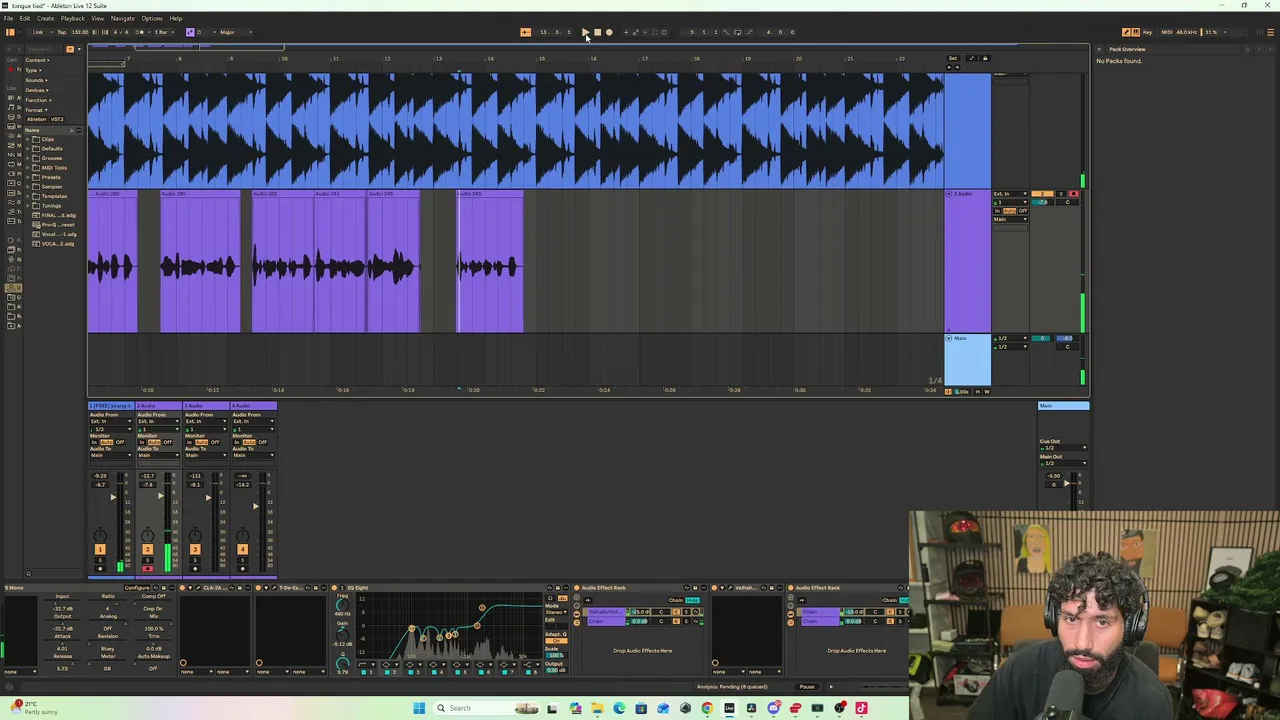Screen dimensions: 1280x720
Task: Set mixer track 3 monitor to Off
Action: tap(215, 442)
